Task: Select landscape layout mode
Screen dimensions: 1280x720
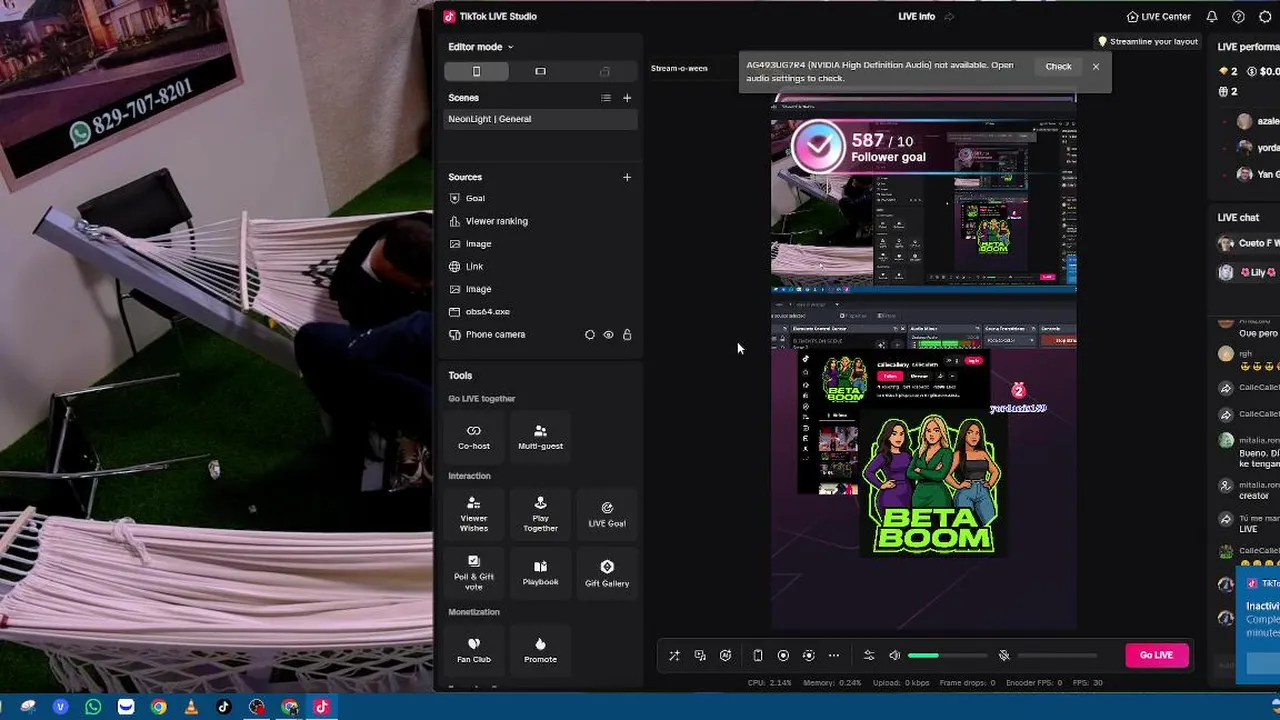Action: 540,71
